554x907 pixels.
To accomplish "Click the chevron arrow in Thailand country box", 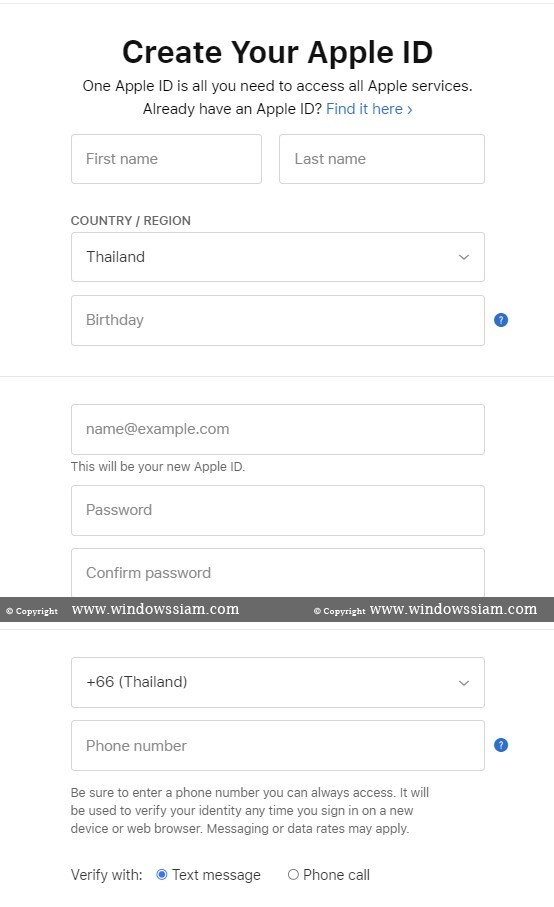I will point(464,257).
